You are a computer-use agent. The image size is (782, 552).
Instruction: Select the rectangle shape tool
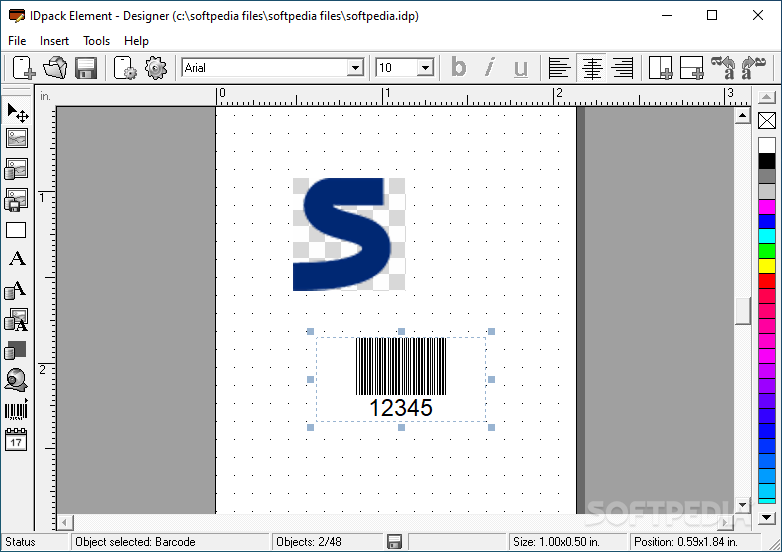16,230
